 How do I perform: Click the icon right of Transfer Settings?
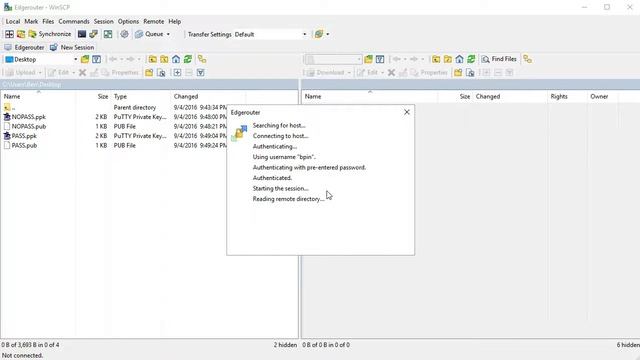pyautogui.click(x=319, y=34)
